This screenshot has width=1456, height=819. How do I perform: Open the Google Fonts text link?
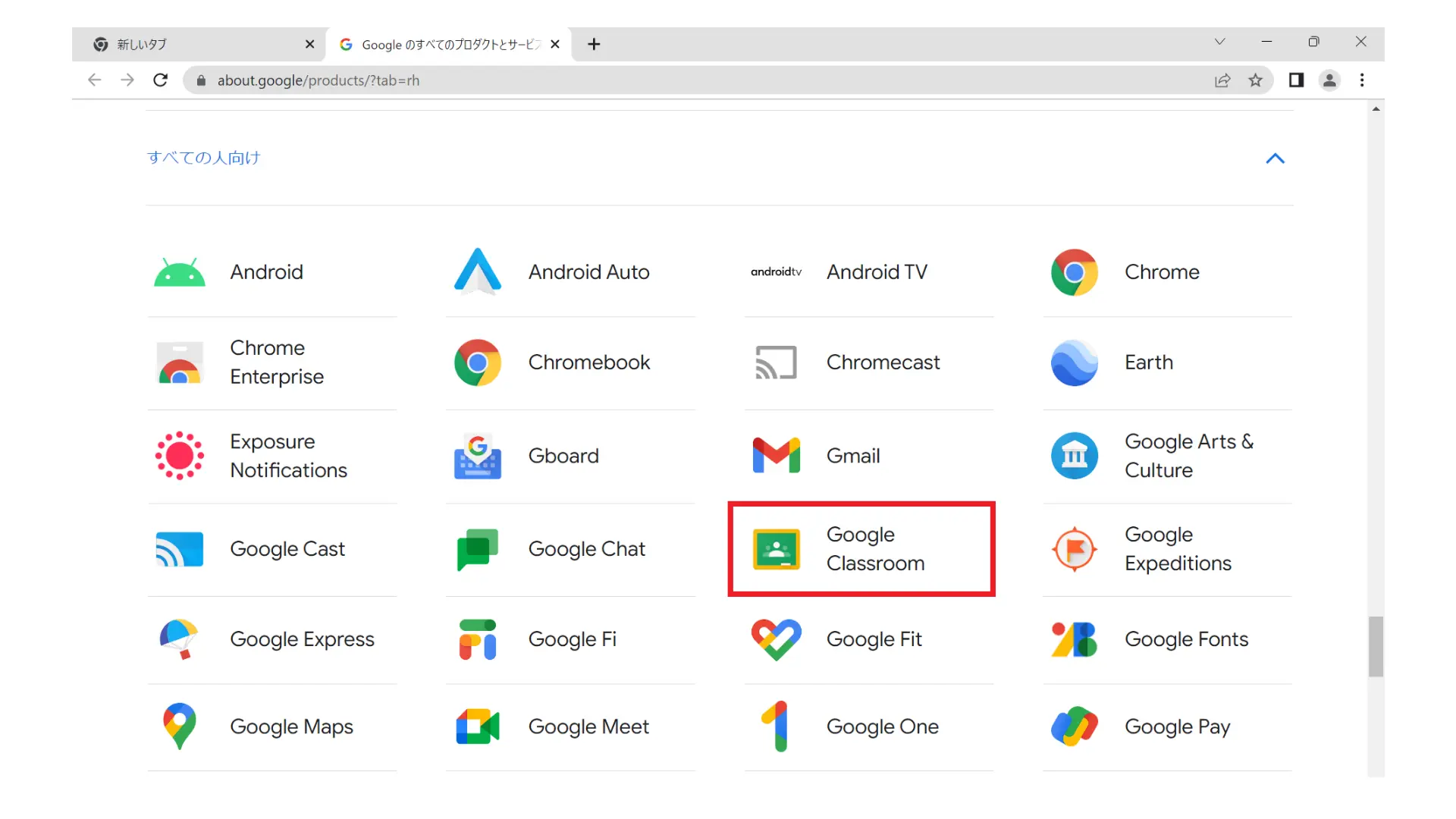click(1186, 639)
